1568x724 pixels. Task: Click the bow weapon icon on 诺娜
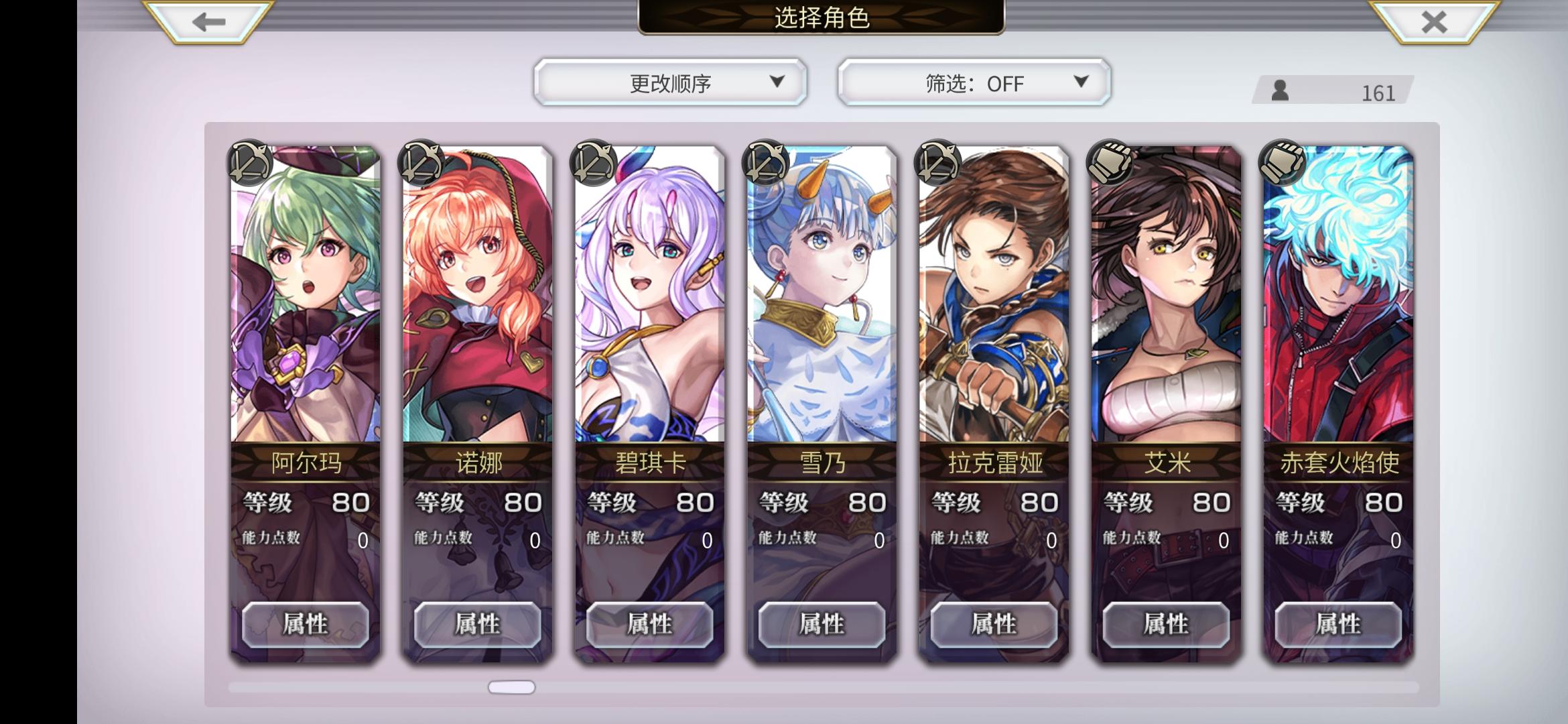pyautogui.click(x=421, y=163)
